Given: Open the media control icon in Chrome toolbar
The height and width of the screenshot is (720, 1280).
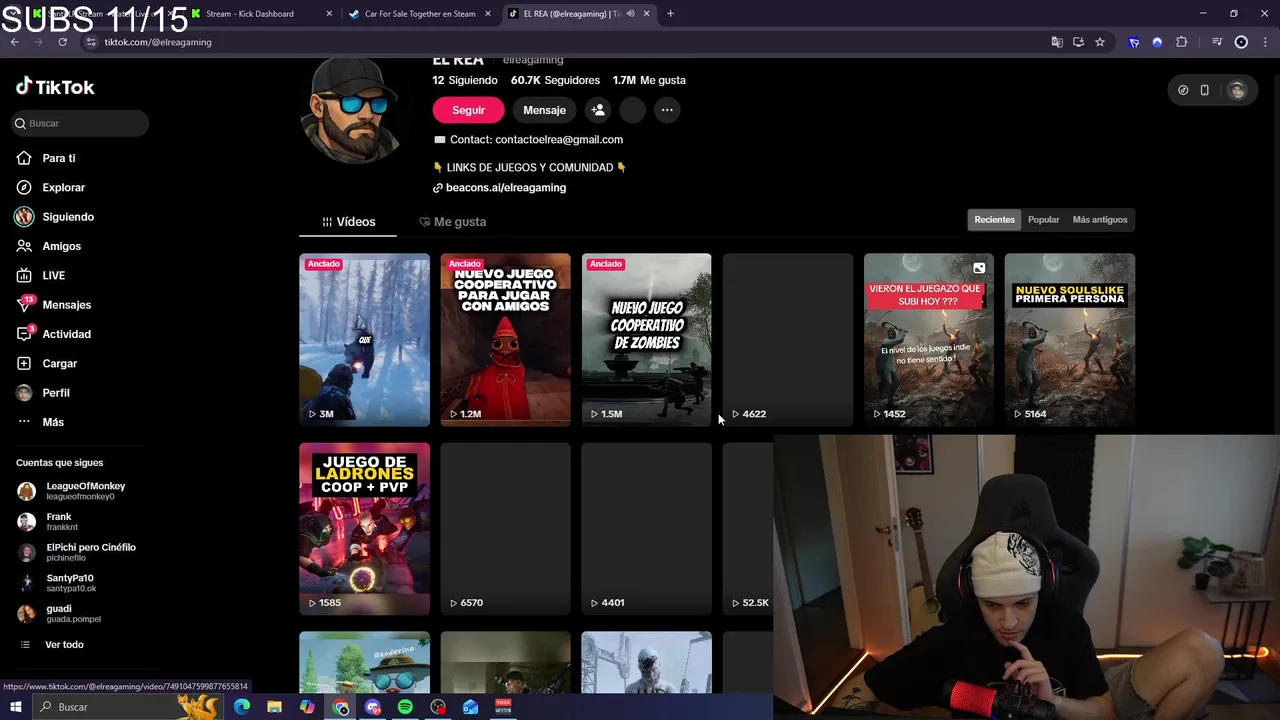Looking at the screenshot, I should pos(1217,42).
